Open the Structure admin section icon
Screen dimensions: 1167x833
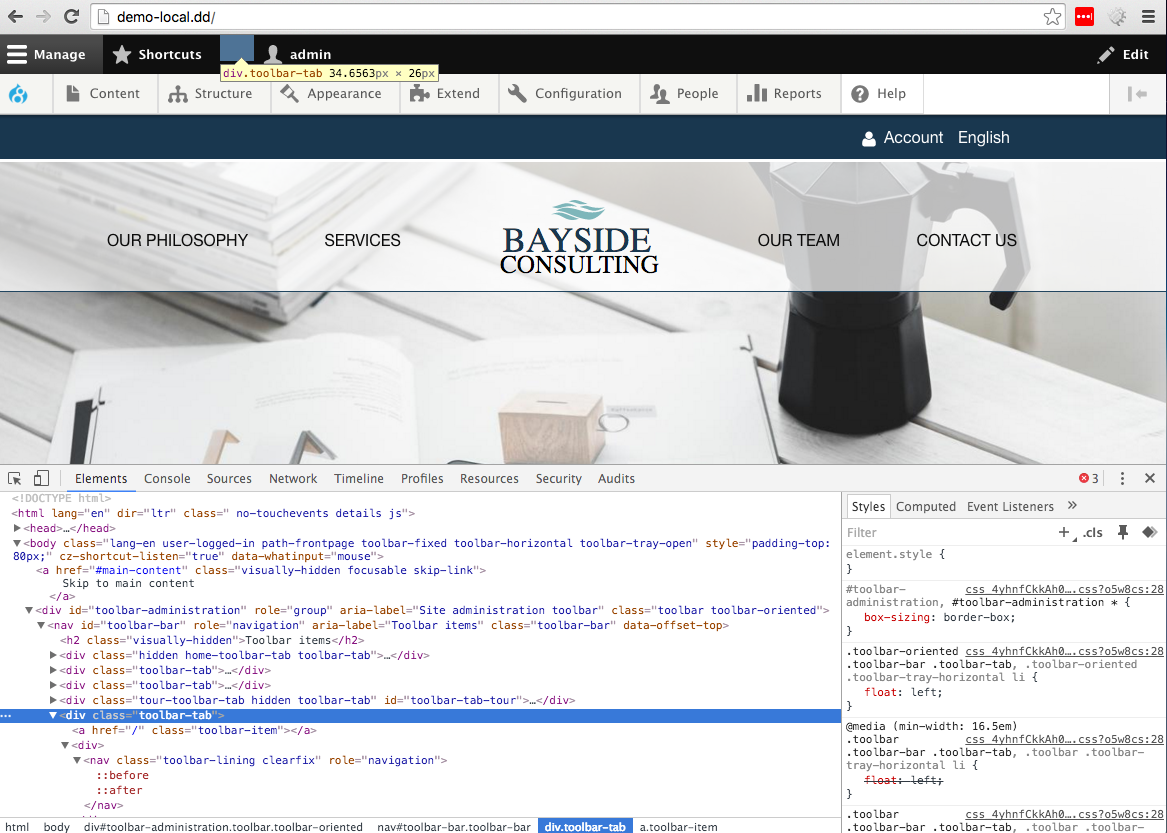[178, 93]
